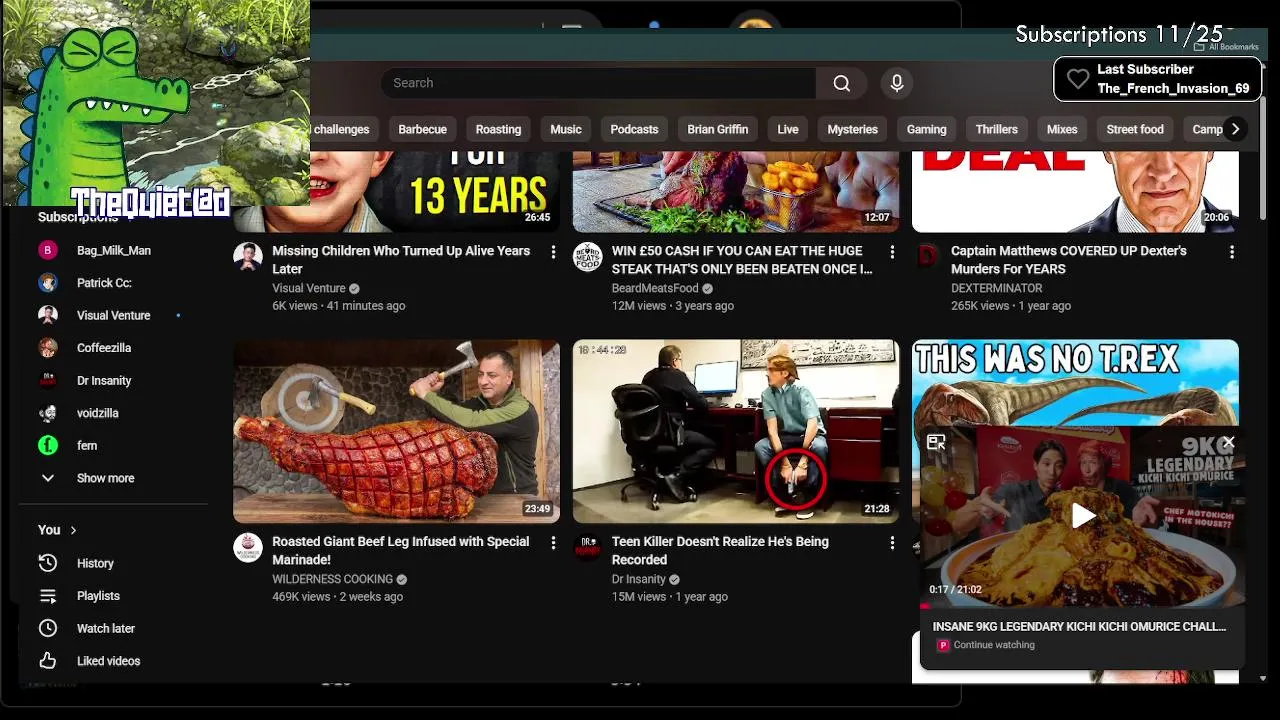
Task: Open options menu for Missing Children video
Action: (x=553, y=253)
